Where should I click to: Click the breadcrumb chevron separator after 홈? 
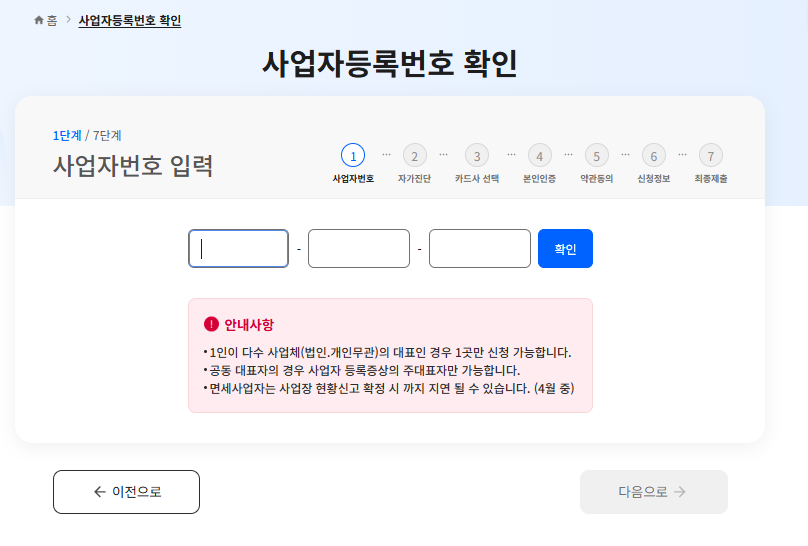coord(68,20)
